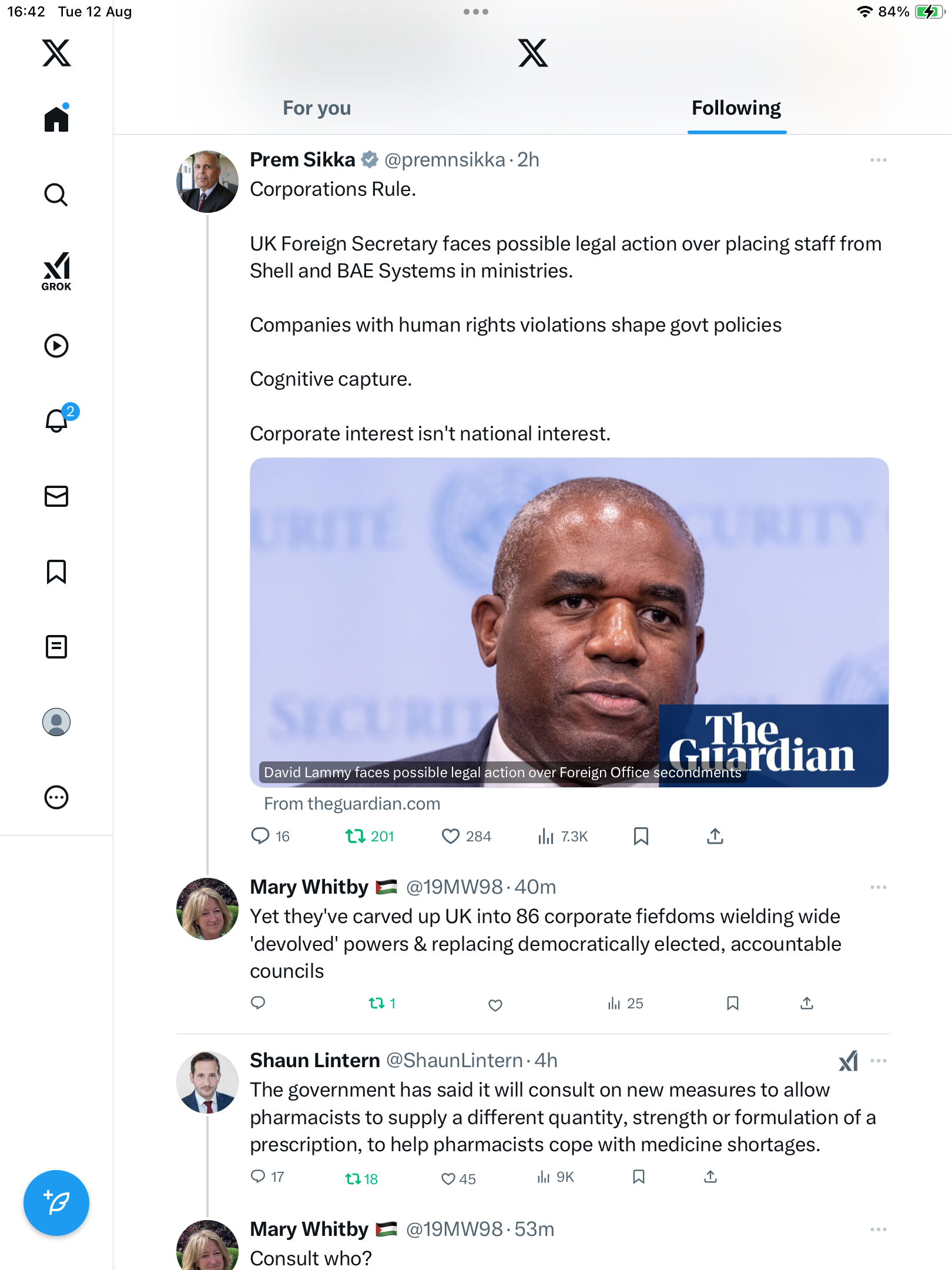Open Grok from the sidebar
This screenshot has height=1270, width=952.
tap(56, 271)
